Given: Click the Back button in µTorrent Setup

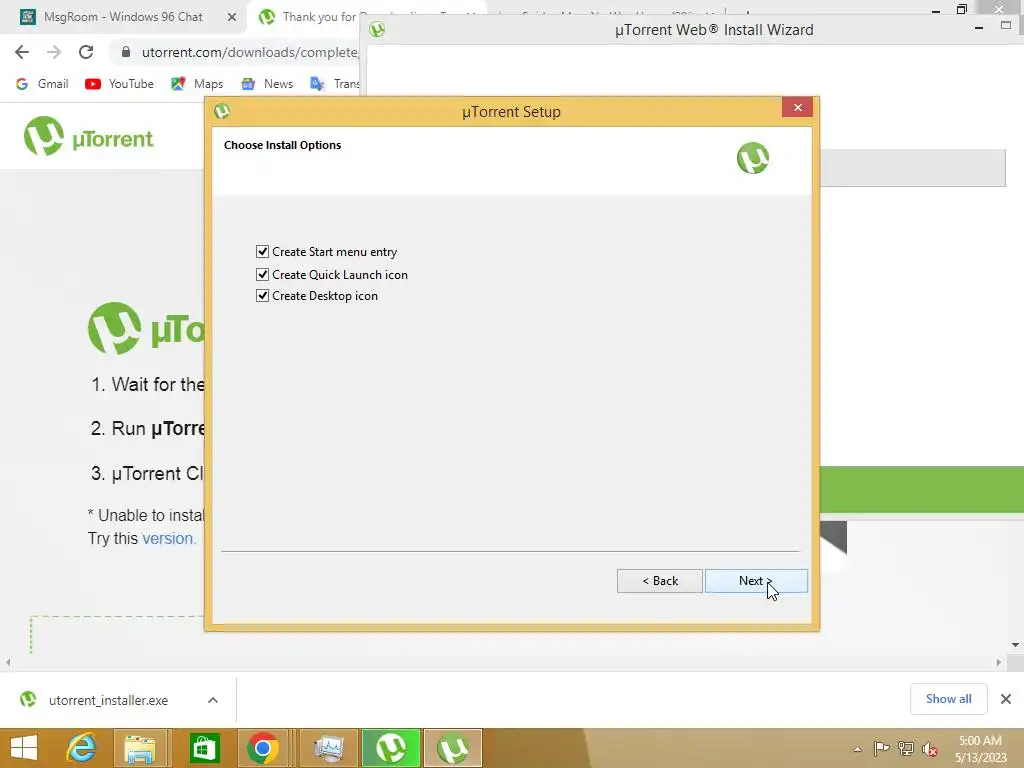Looking at the screenshot, I should tap(660, 581).
